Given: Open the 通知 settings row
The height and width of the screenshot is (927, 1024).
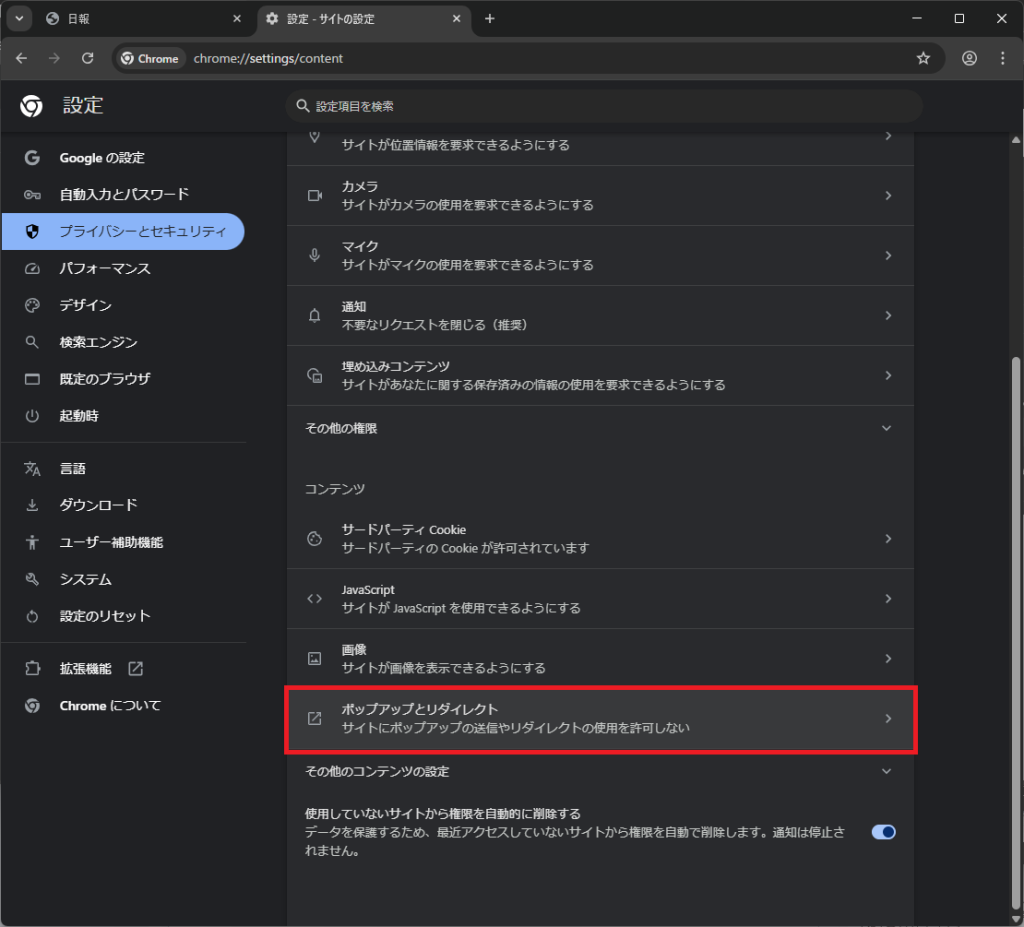Looking at the screenshot, I should pos(600,315).
